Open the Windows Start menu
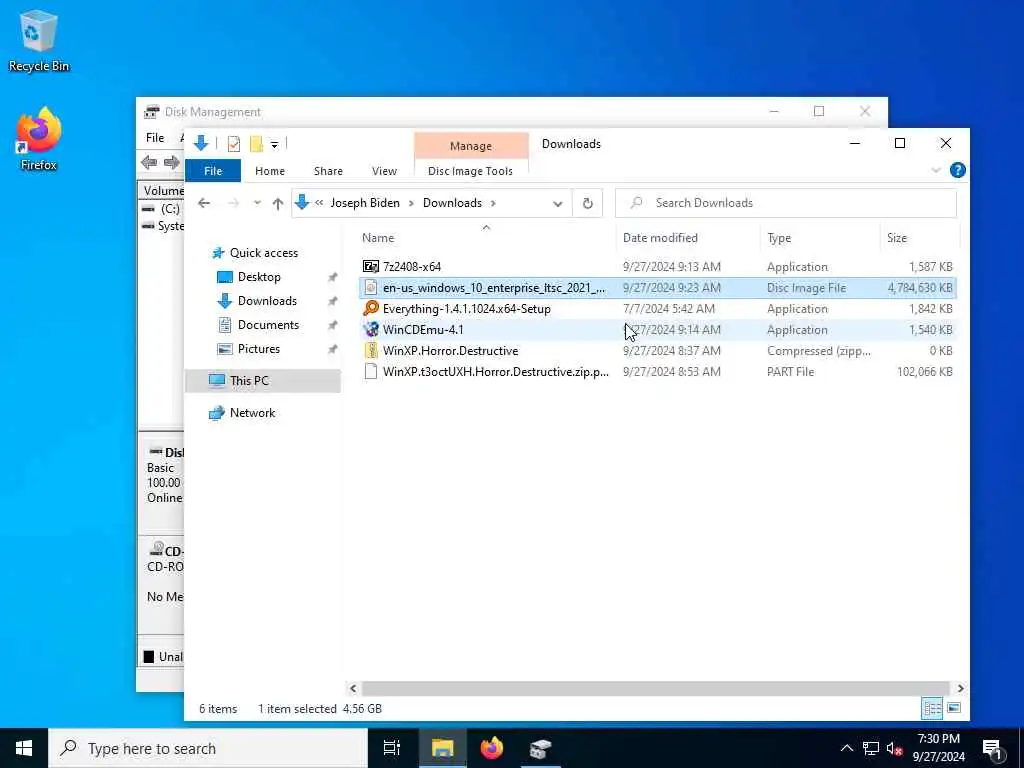This screenshot has height=768, width=1024. coord(24,748)
